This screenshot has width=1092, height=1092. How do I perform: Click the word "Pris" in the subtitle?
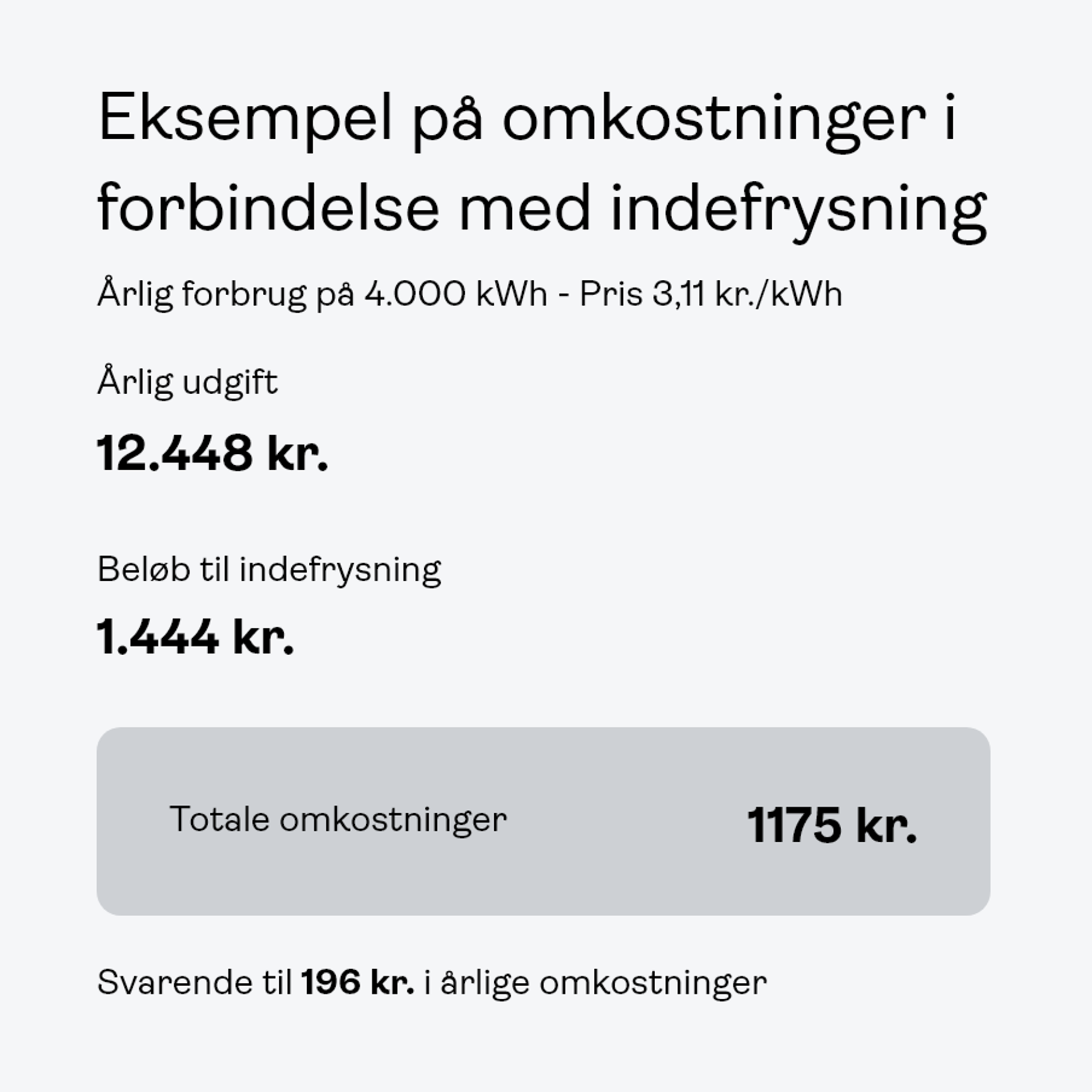point(611,295)
